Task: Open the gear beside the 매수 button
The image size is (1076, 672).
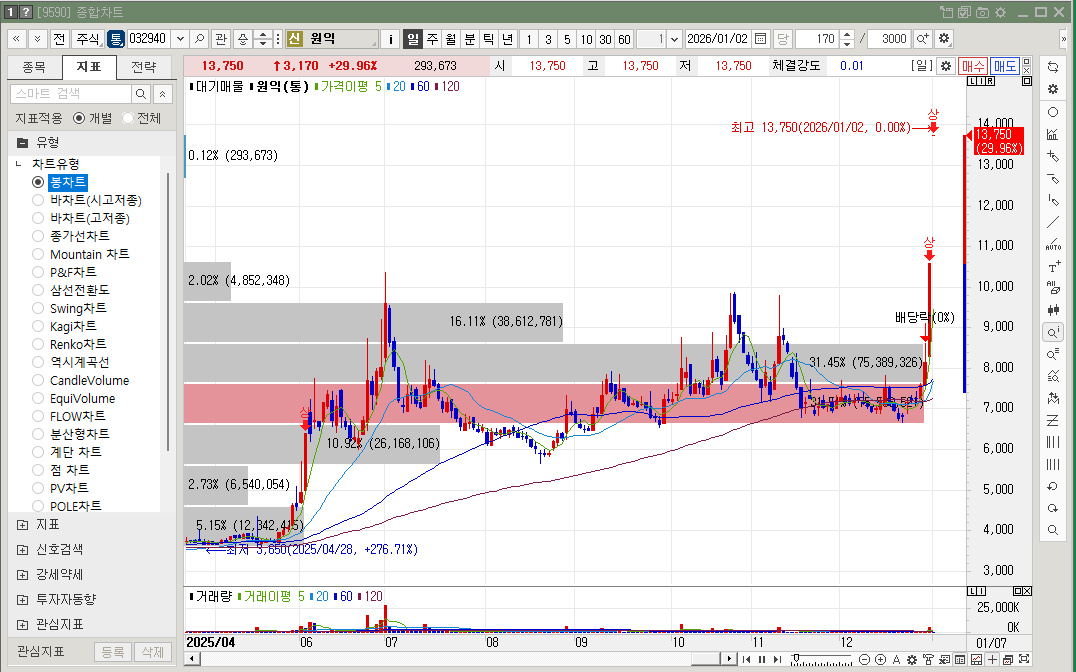Action: tap(946, 66)
